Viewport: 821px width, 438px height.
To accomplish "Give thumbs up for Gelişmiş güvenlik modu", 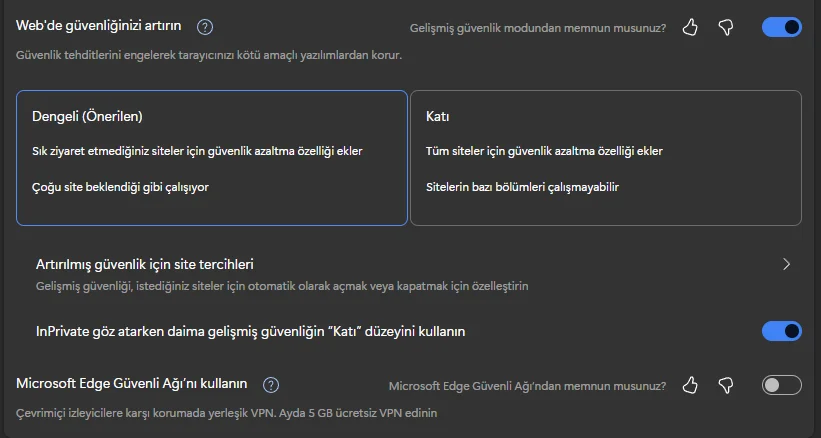I will pos(690,27).
